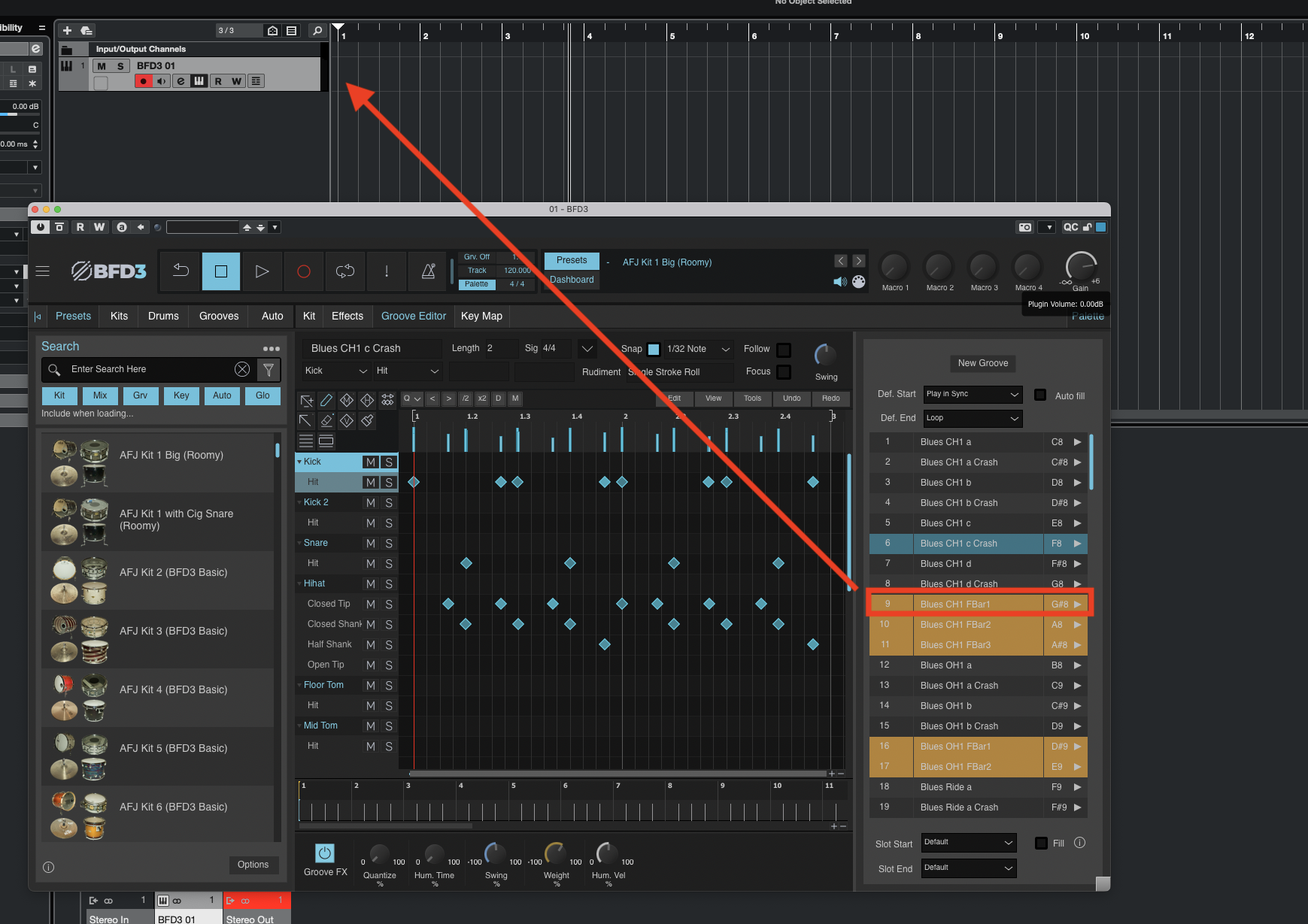Click the clear search X icon

242,369
